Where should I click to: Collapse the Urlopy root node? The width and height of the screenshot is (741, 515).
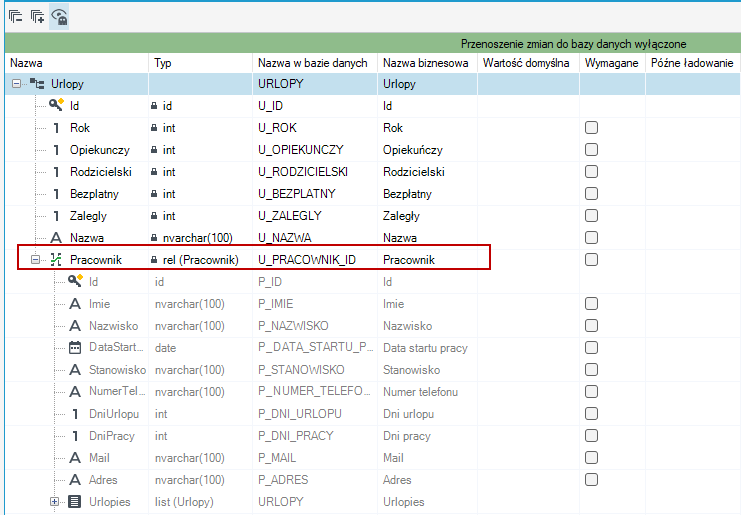(17, 84)
